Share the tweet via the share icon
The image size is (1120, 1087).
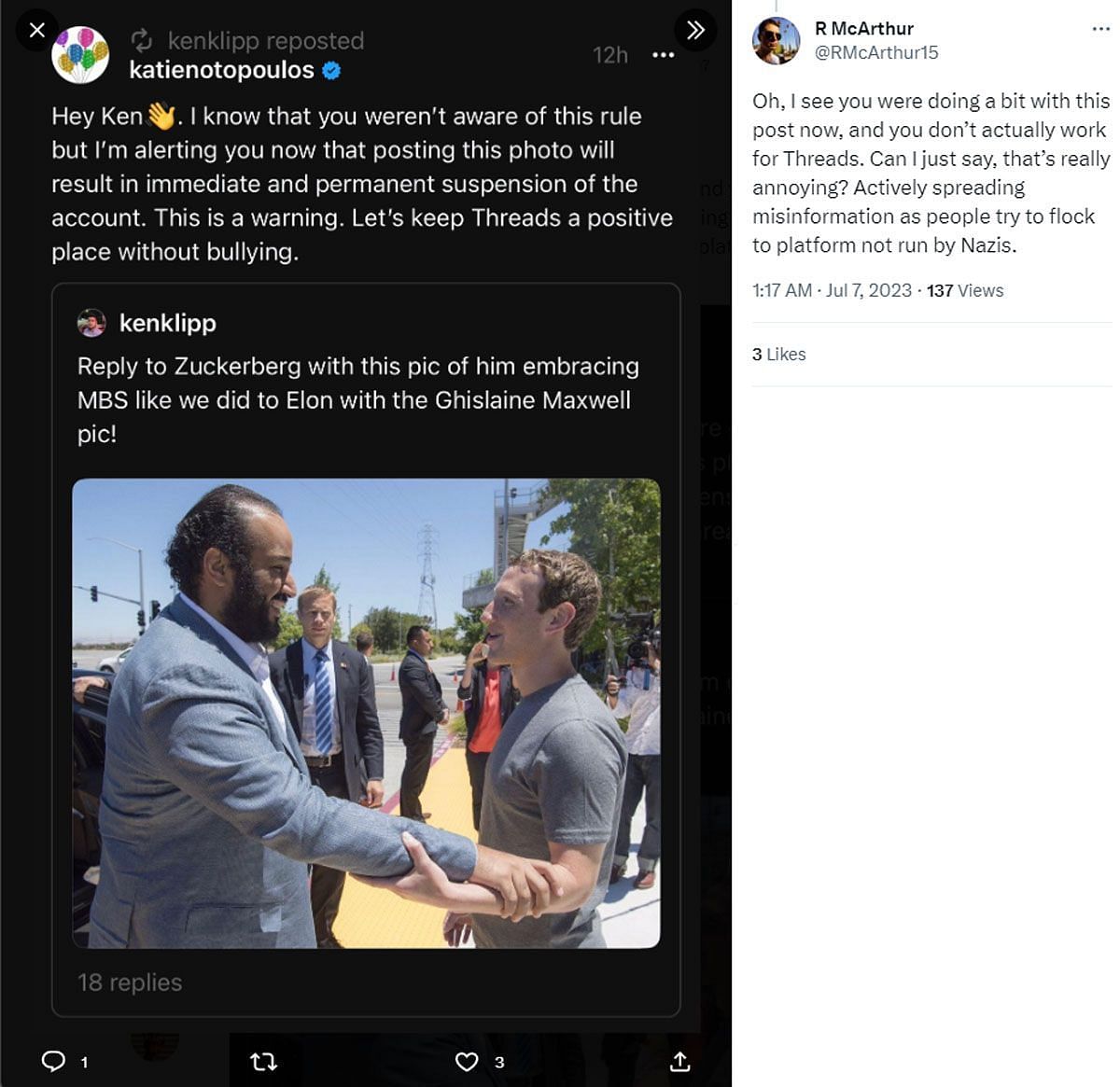[x=680, y=1061]
